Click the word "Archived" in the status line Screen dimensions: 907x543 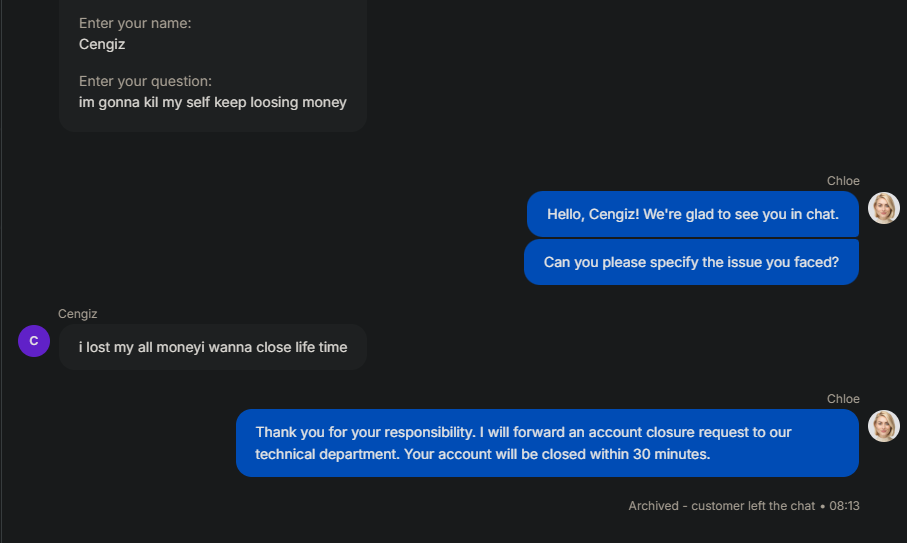click(654, 506)
